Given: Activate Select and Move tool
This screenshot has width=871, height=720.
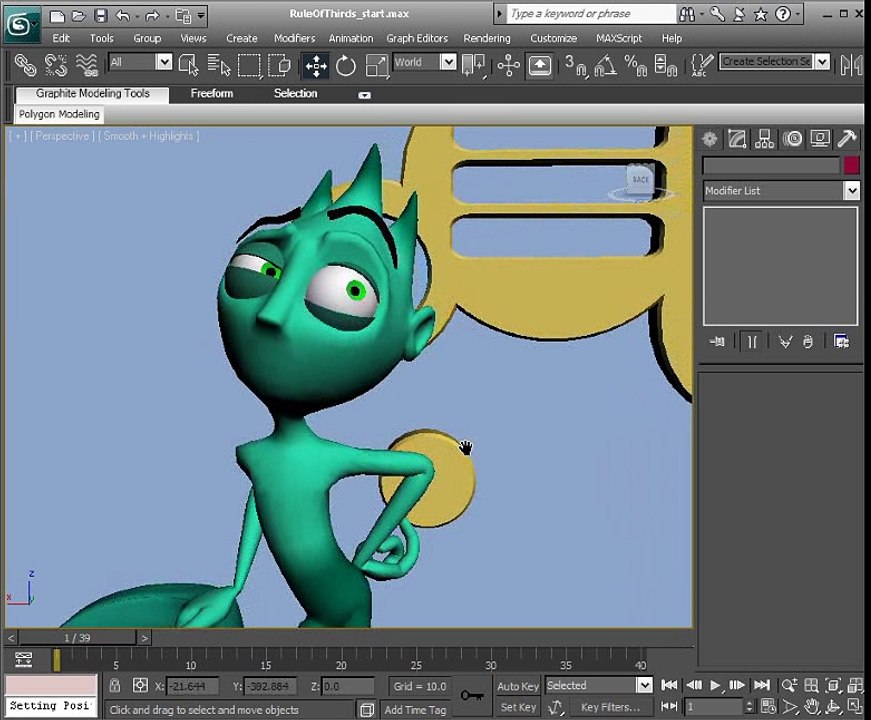Looking at the screenshot, I should tap(316, 66).
